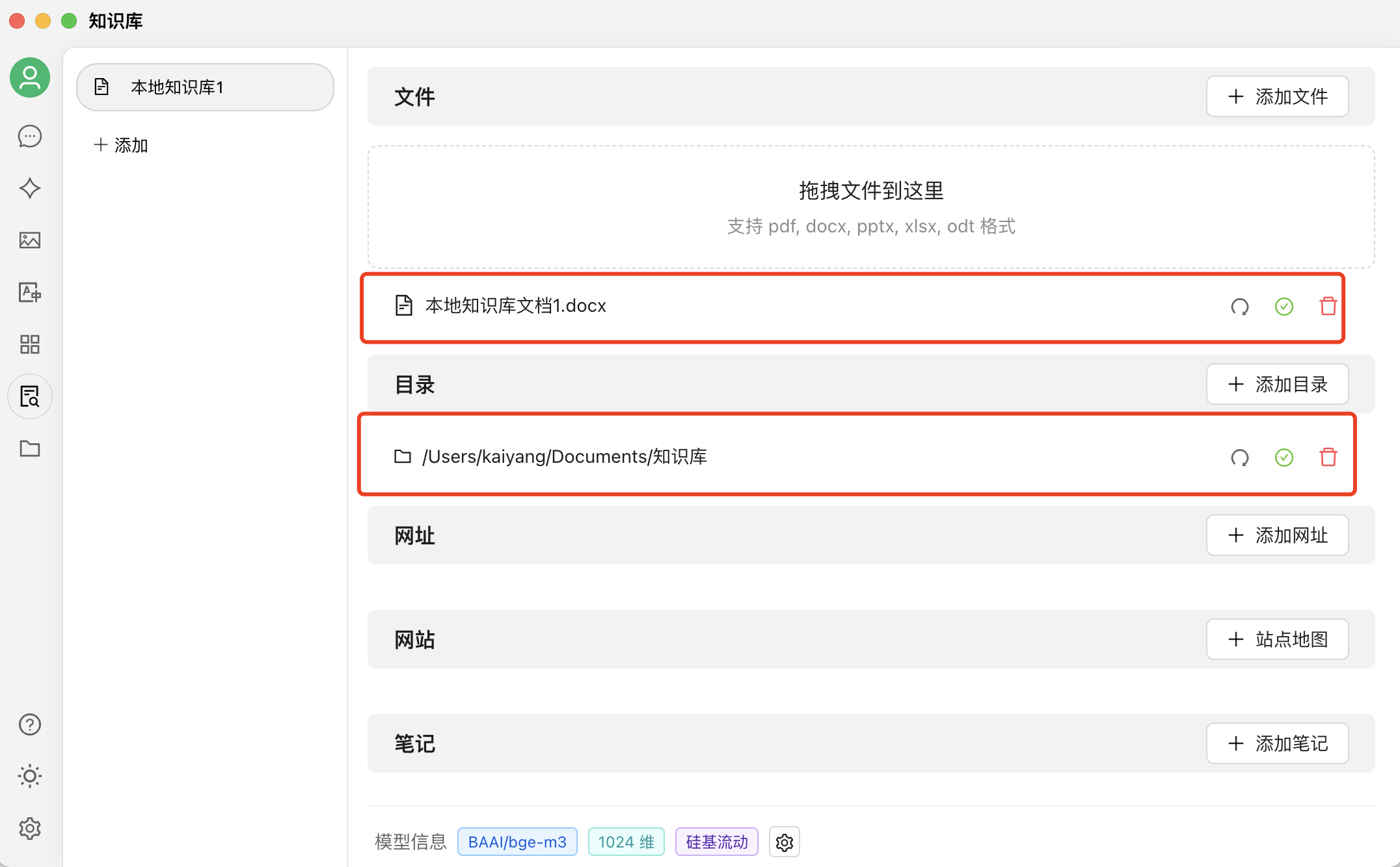This screenshot has height=867, width=1400.
Task: Click the sparkle agents sidebar icon
Action: point(30,189)
